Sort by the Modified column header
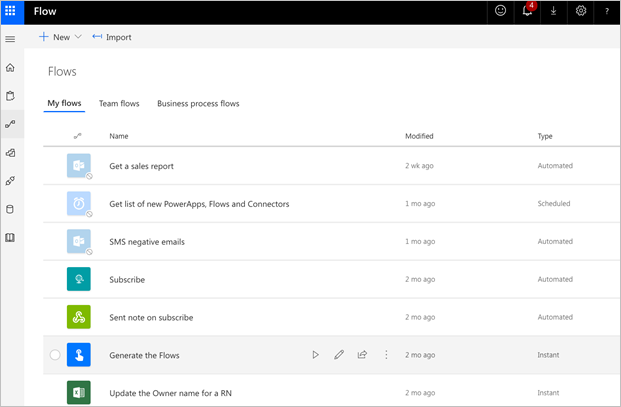Screen dimensions: 621x407 point(419,136)
